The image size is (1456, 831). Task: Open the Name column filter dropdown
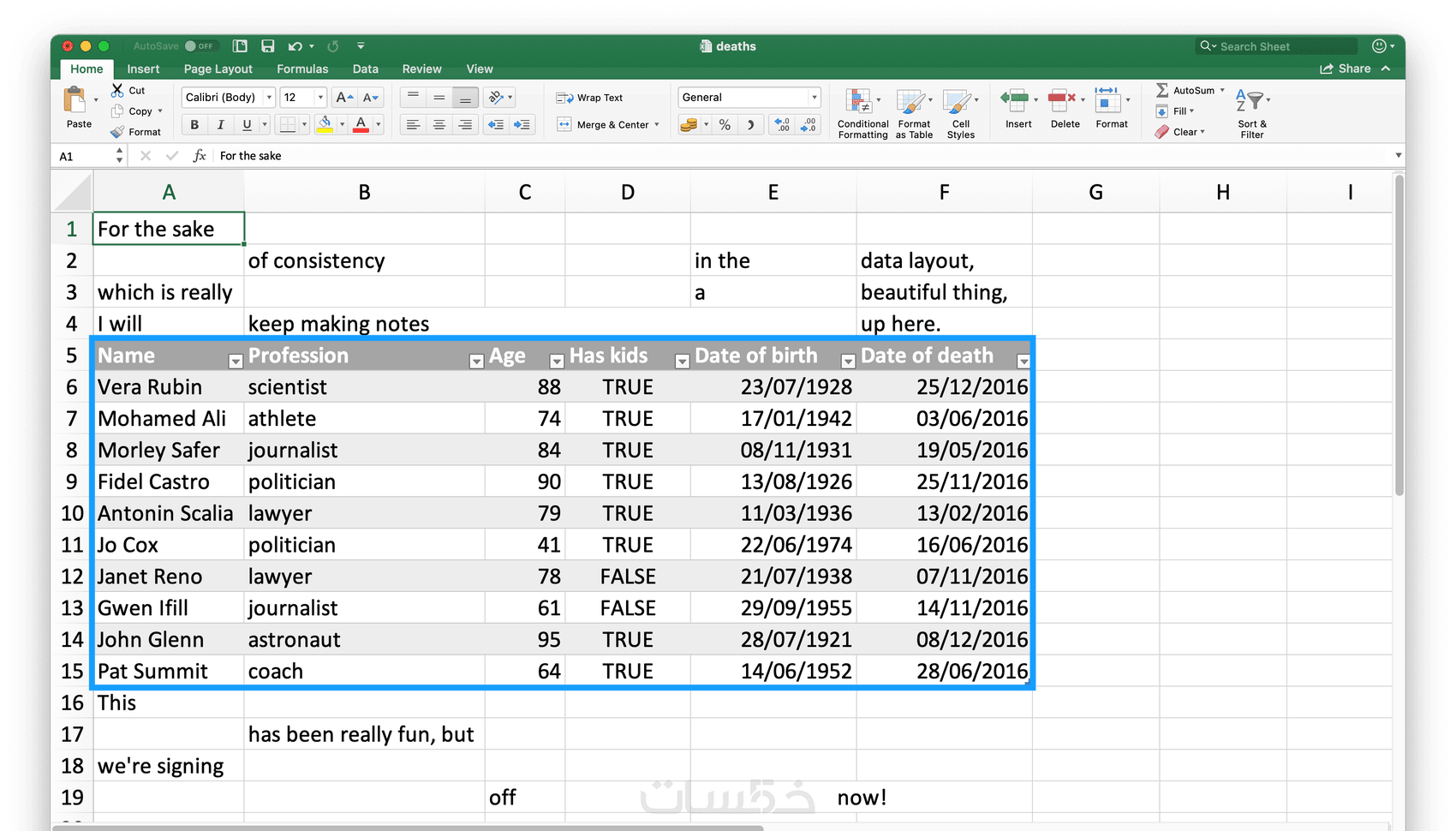click(236, 362)
